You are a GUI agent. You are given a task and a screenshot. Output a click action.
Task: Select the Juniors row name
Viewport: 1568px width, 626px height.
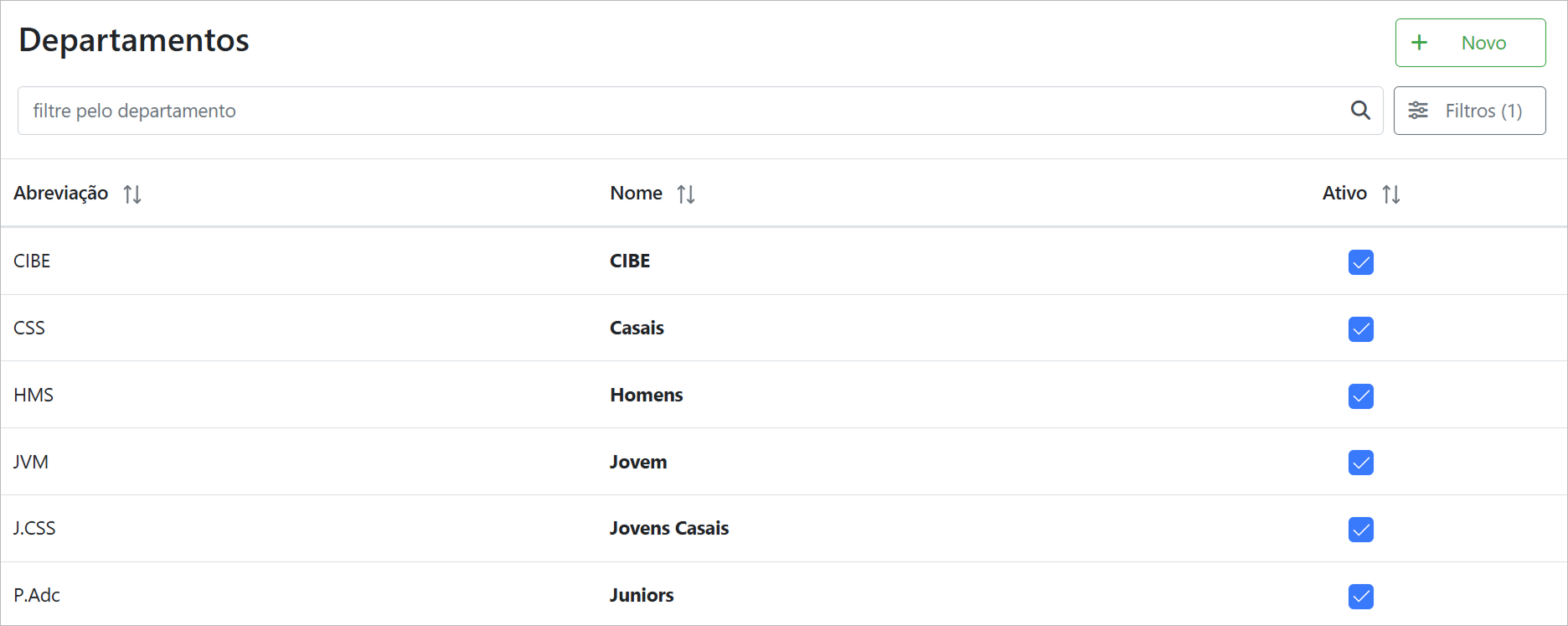[642, 596]
